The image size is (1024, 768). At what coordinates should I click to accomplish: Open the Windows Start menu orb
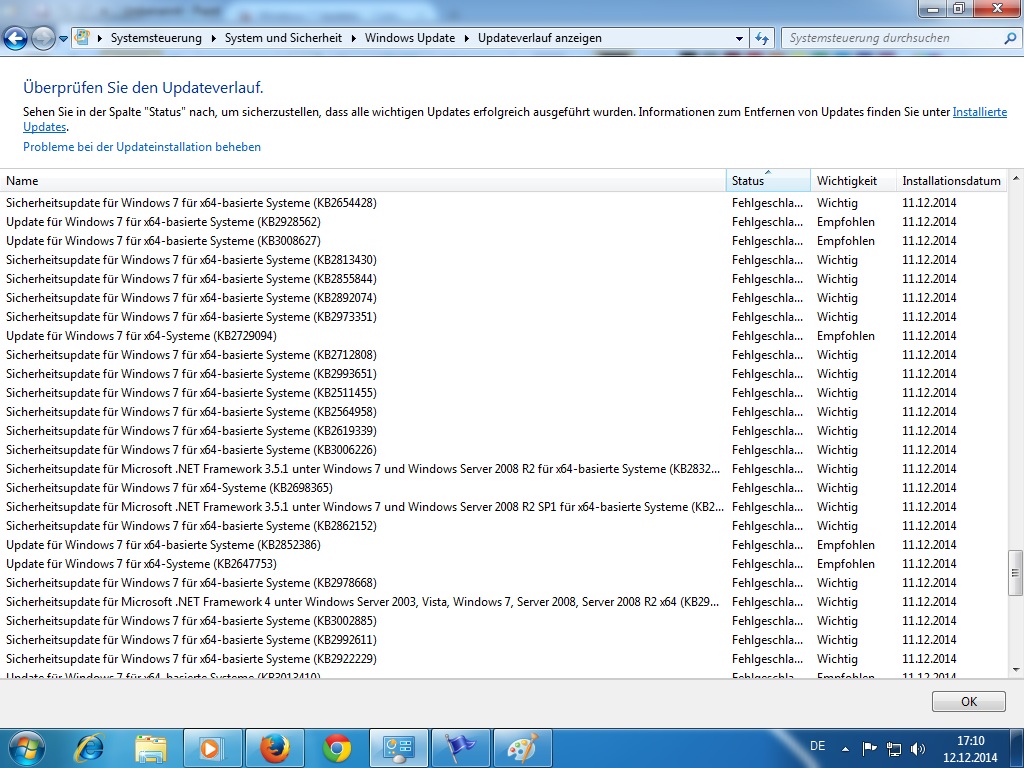[x=27, y=748]
